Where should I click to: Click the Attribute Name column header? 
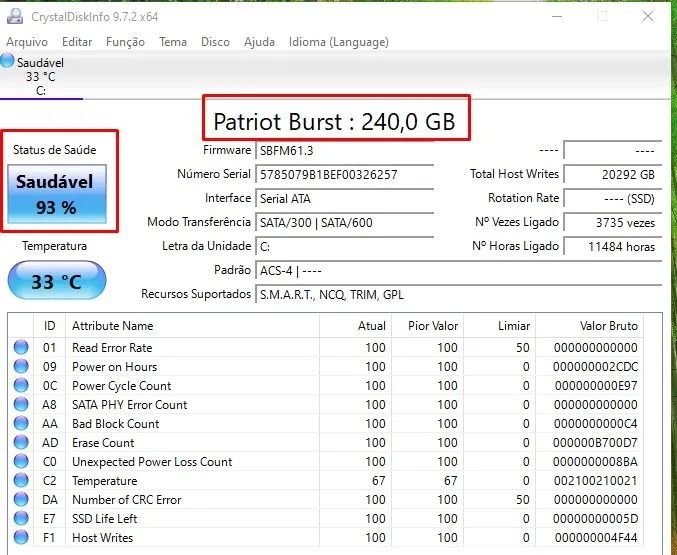point(113,326)
